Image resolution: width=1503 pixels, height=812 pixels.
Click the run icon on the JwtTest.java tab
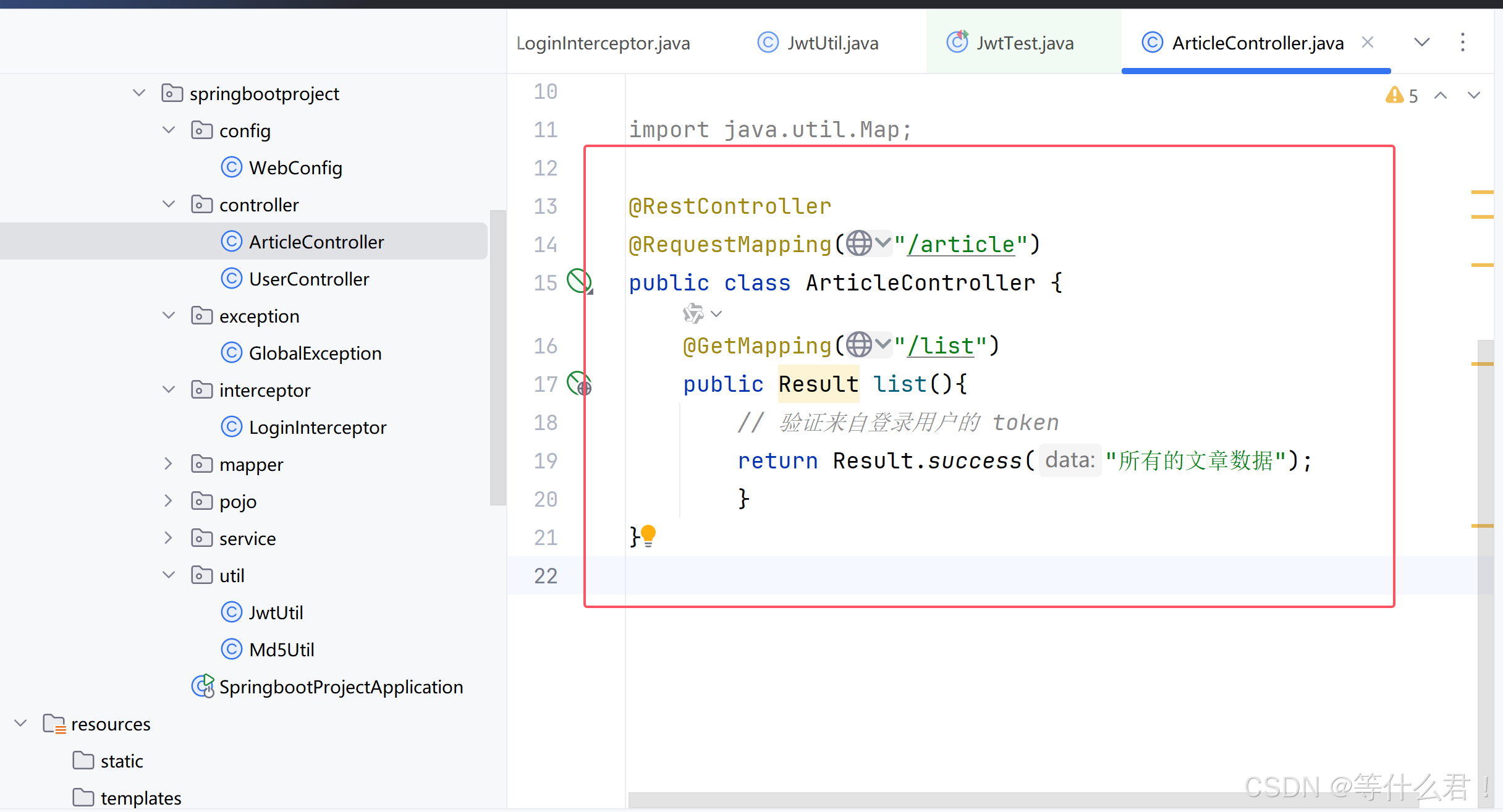957,42
